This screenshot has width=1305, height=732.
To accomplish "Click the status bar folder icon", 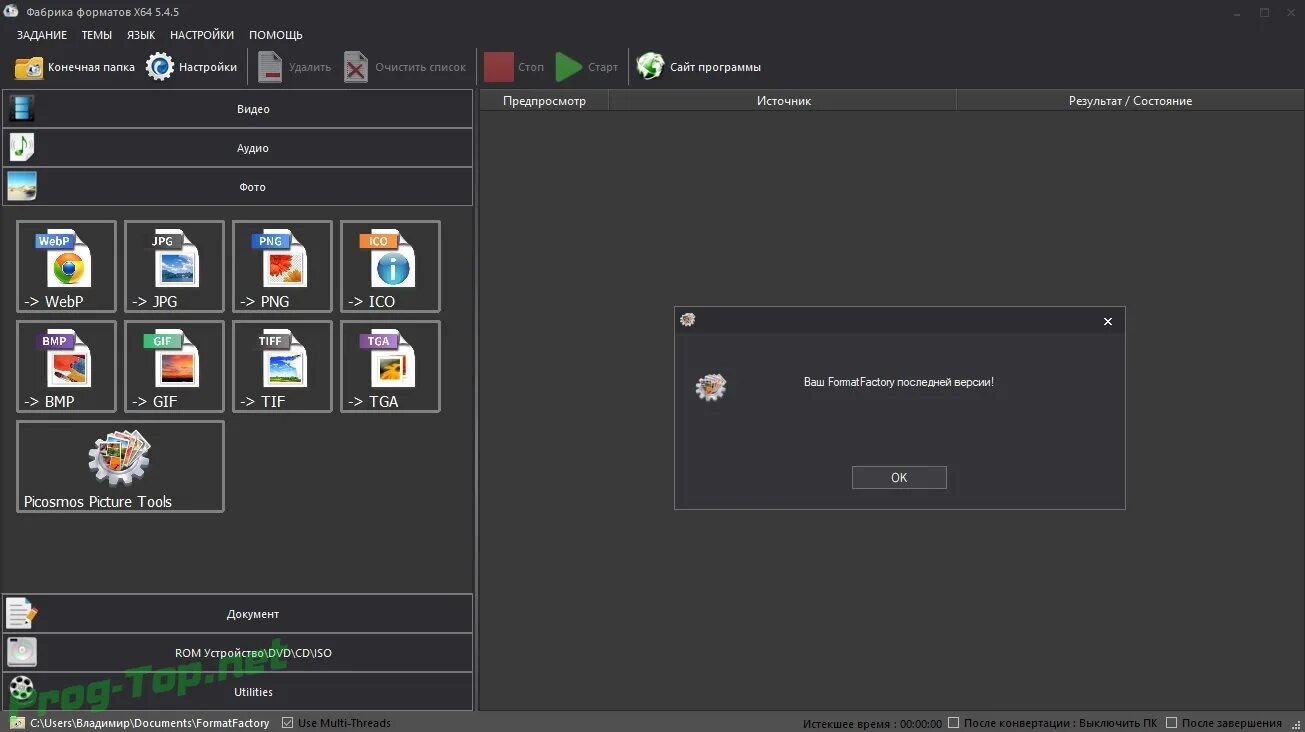I will click(17, 722).
